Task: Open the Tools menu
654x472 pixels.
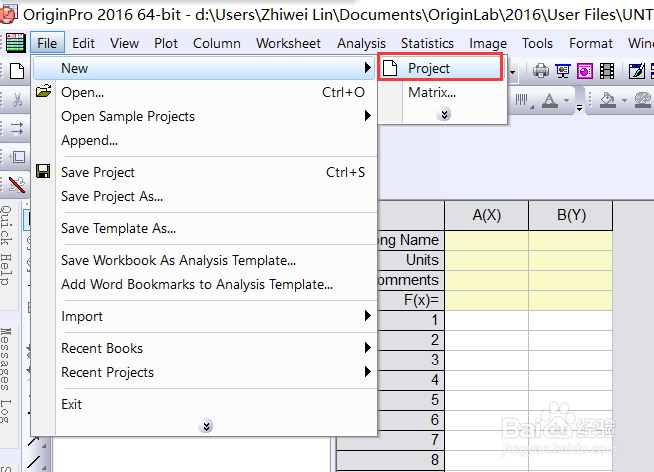Action: [x=537, y=43]
